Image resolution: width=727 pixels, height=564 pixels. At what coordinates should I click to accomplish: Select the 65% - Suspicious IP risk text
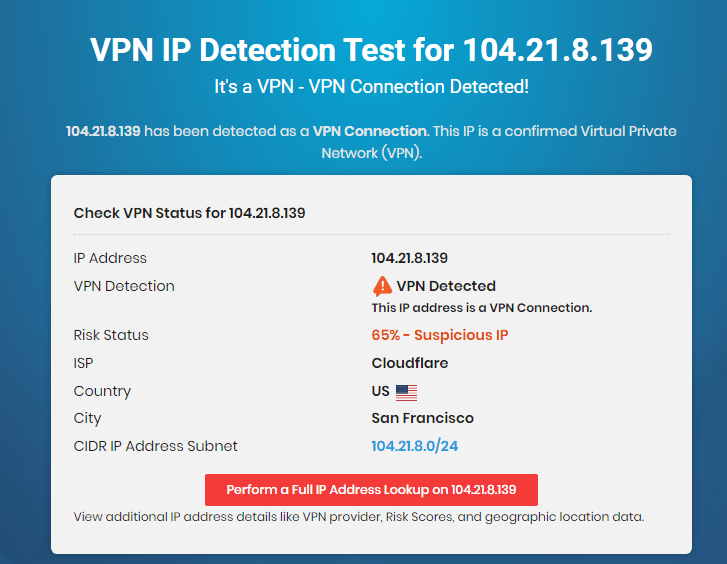coord(440,335)
